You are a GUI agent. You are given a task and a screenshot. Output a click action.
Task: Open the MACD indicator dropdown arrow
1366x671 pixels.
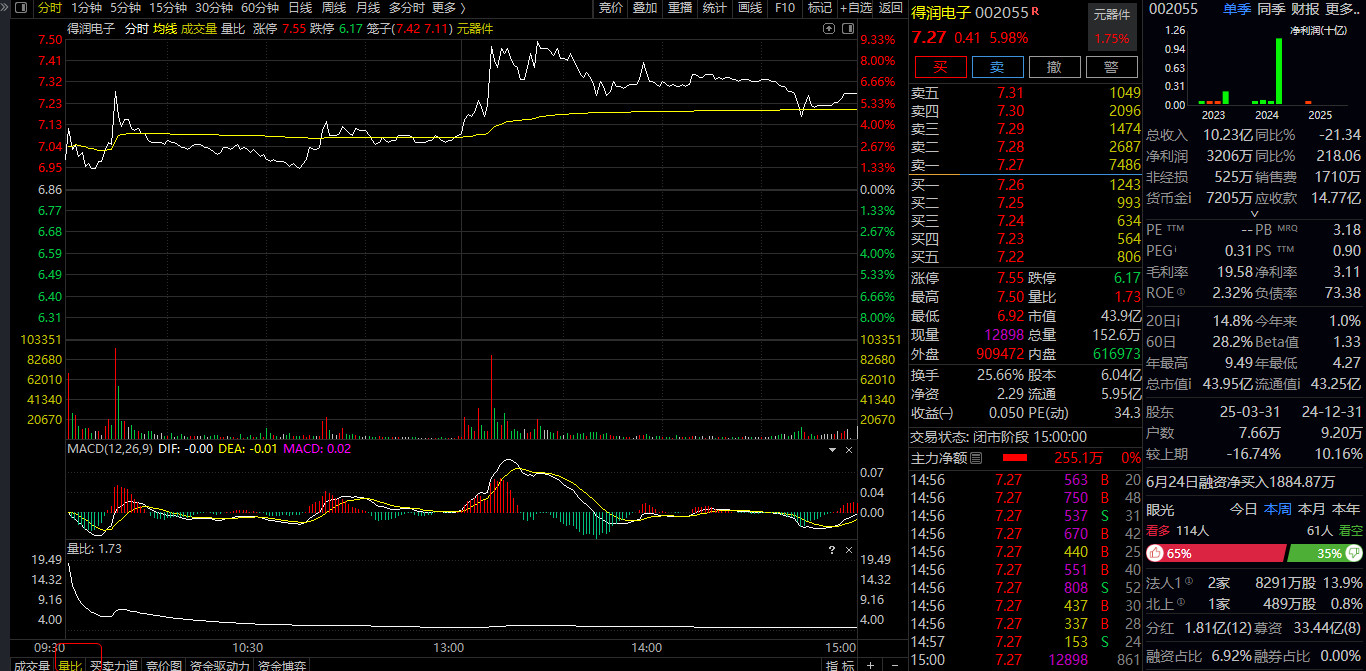tap(831, 450)
